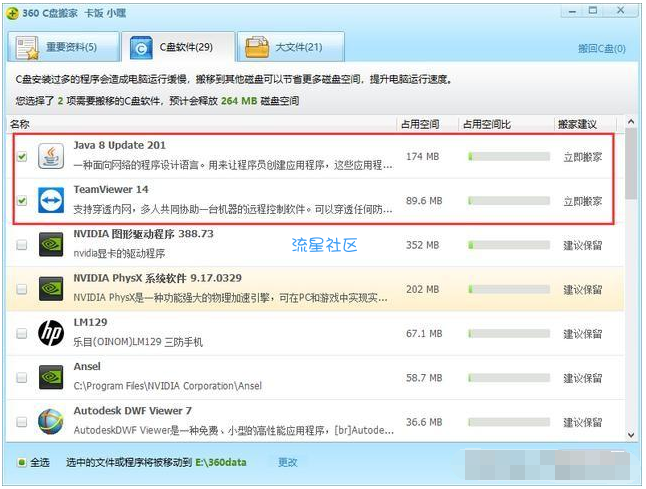
Task: Click the scrollbar up arrow
Action: tap(631, 122)
